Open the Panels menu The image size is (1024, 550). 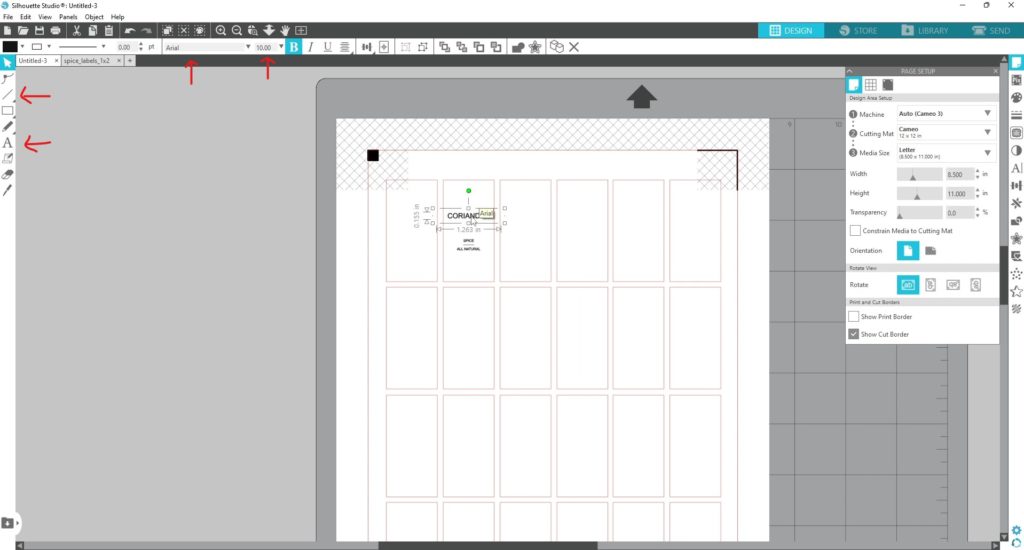click(x=68, y=17)
